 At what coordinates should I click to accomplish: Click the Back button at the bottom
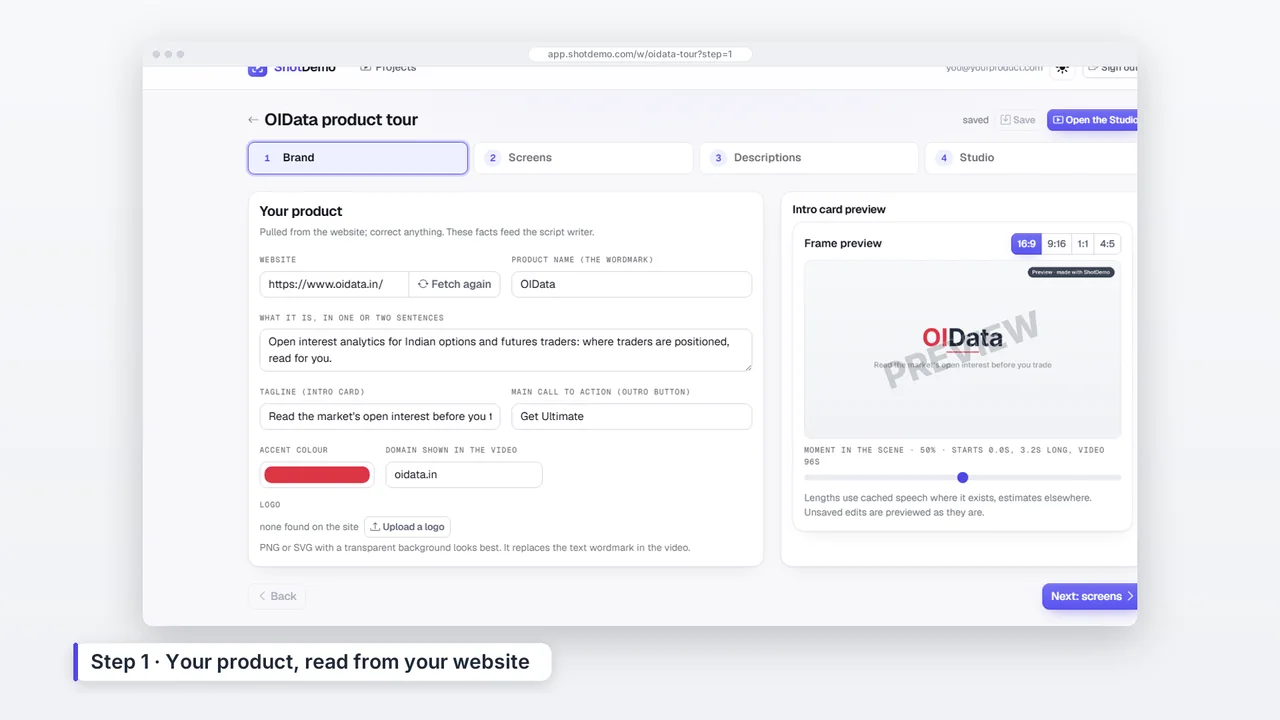pos(277,596)
